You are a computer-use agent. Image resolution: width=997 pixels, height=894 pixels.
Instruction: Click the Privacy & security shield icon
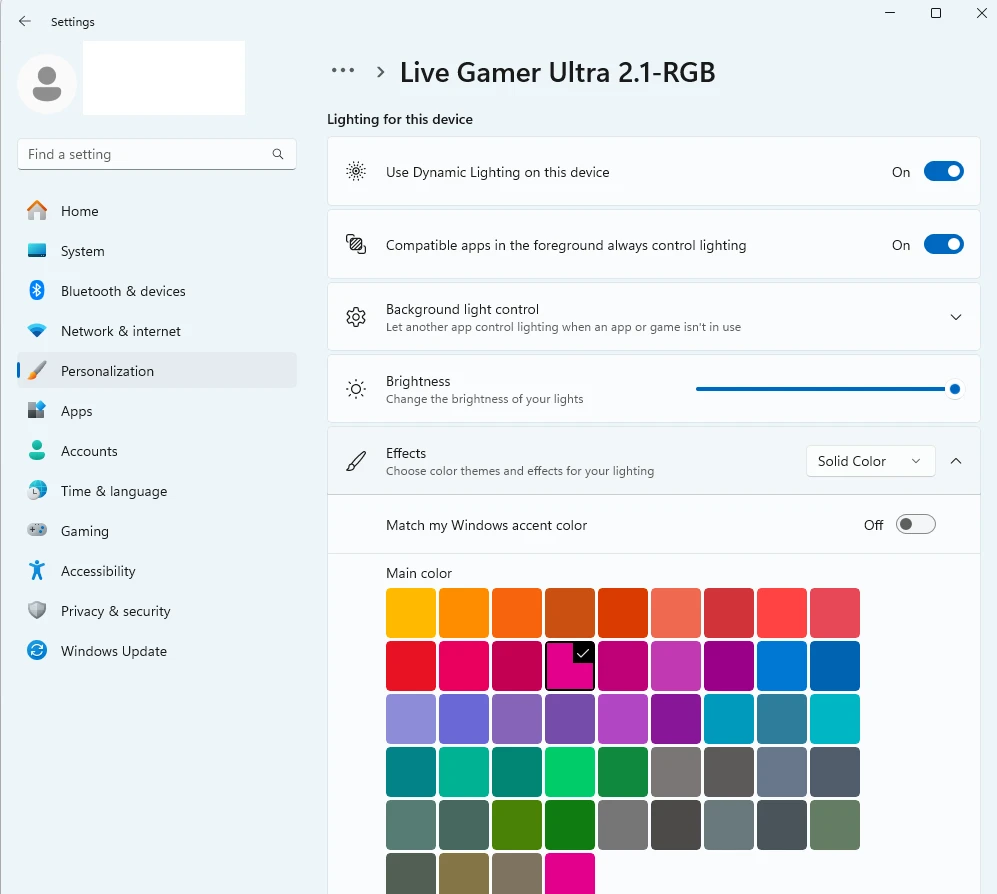point(37,611)
